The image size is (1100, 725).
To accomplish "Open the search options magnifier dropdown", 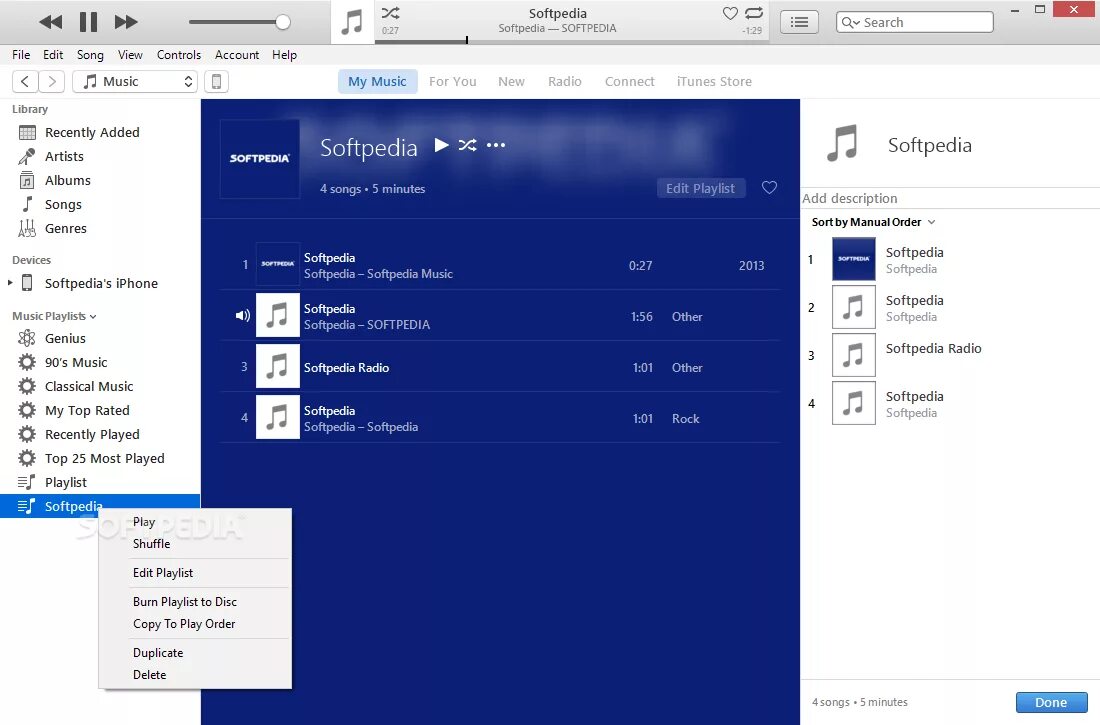I will click(850, 22).
